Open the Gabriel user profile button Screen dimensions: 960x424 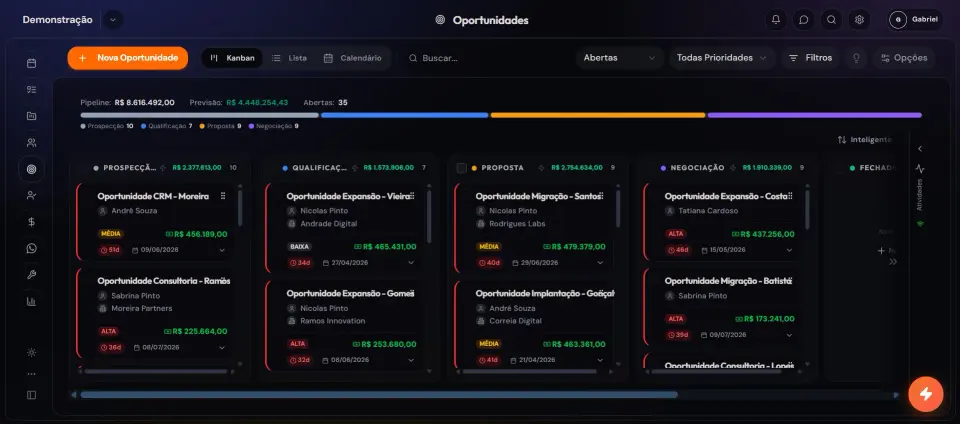(x=915, y=20)
